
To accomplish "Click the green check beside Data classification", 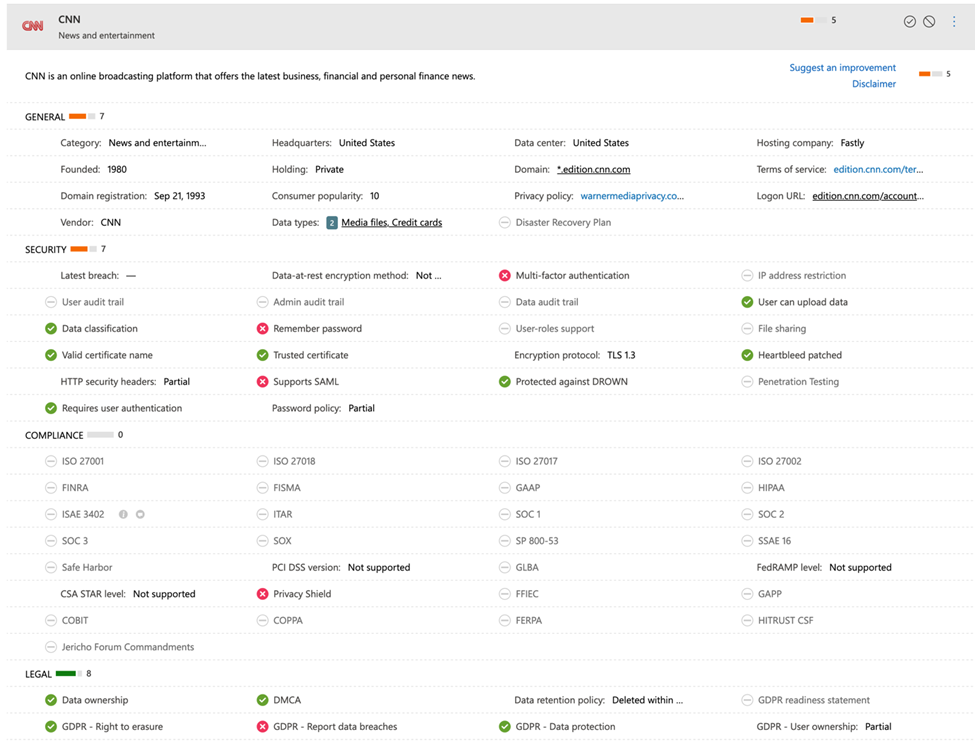I will (x=51, y=328).
